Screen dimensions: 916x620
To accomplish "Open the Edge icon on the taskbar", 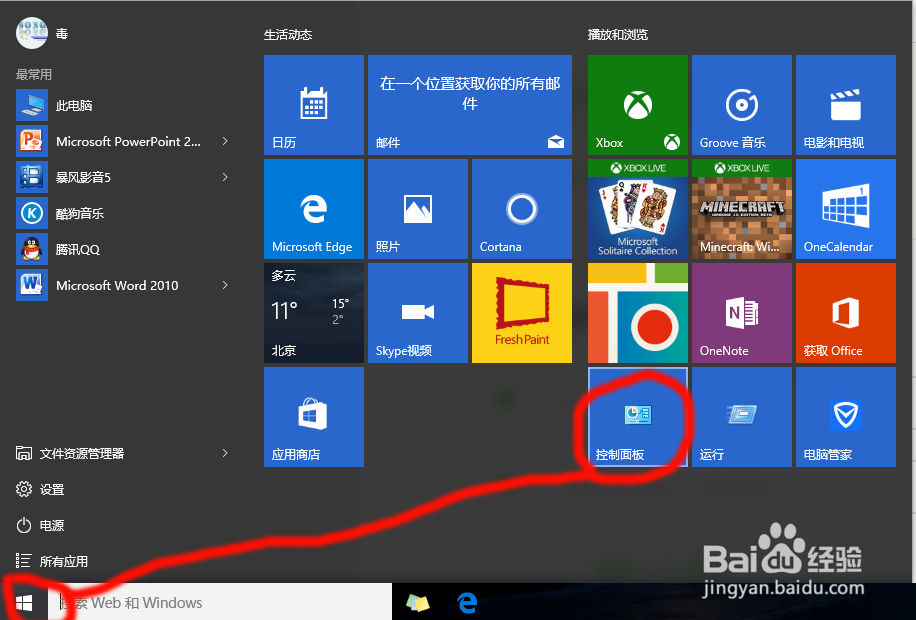I will point(467,602).
